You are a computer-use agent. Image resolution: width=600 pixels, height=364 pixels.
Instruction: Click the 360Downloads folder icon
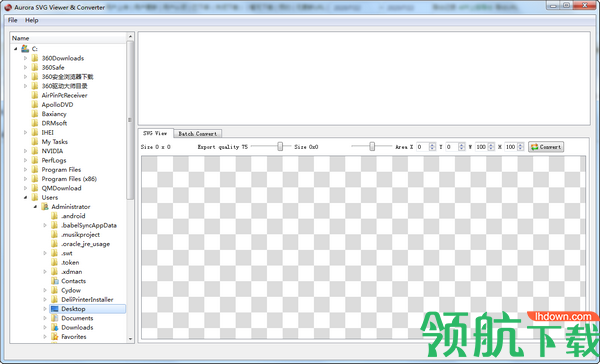coord(35,58)
